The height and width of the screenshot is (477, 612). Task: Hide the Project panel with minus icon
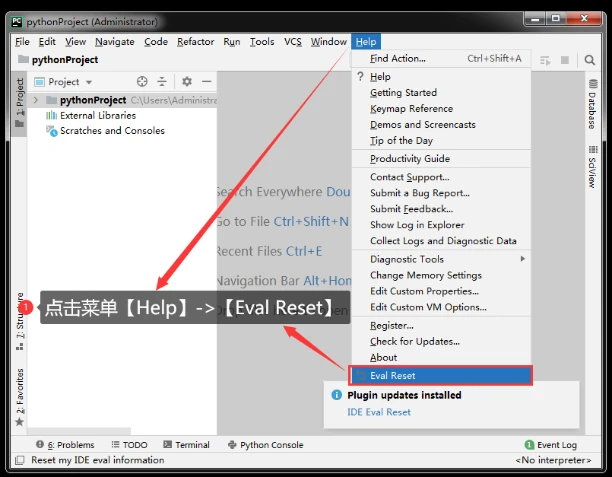tap(206, 82)
